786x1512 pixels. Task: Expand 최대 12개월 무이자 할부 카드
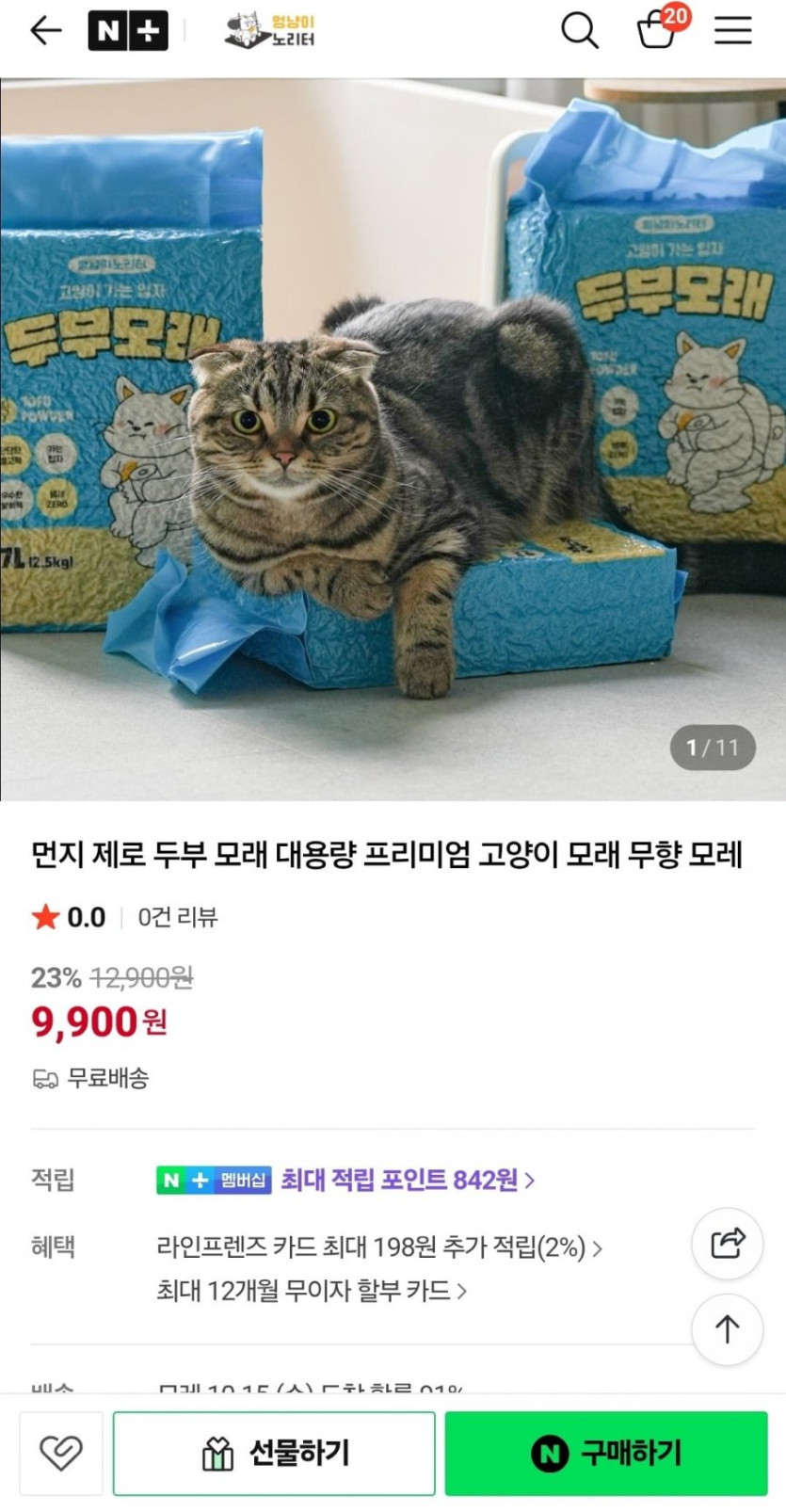tap(312, 1290)
